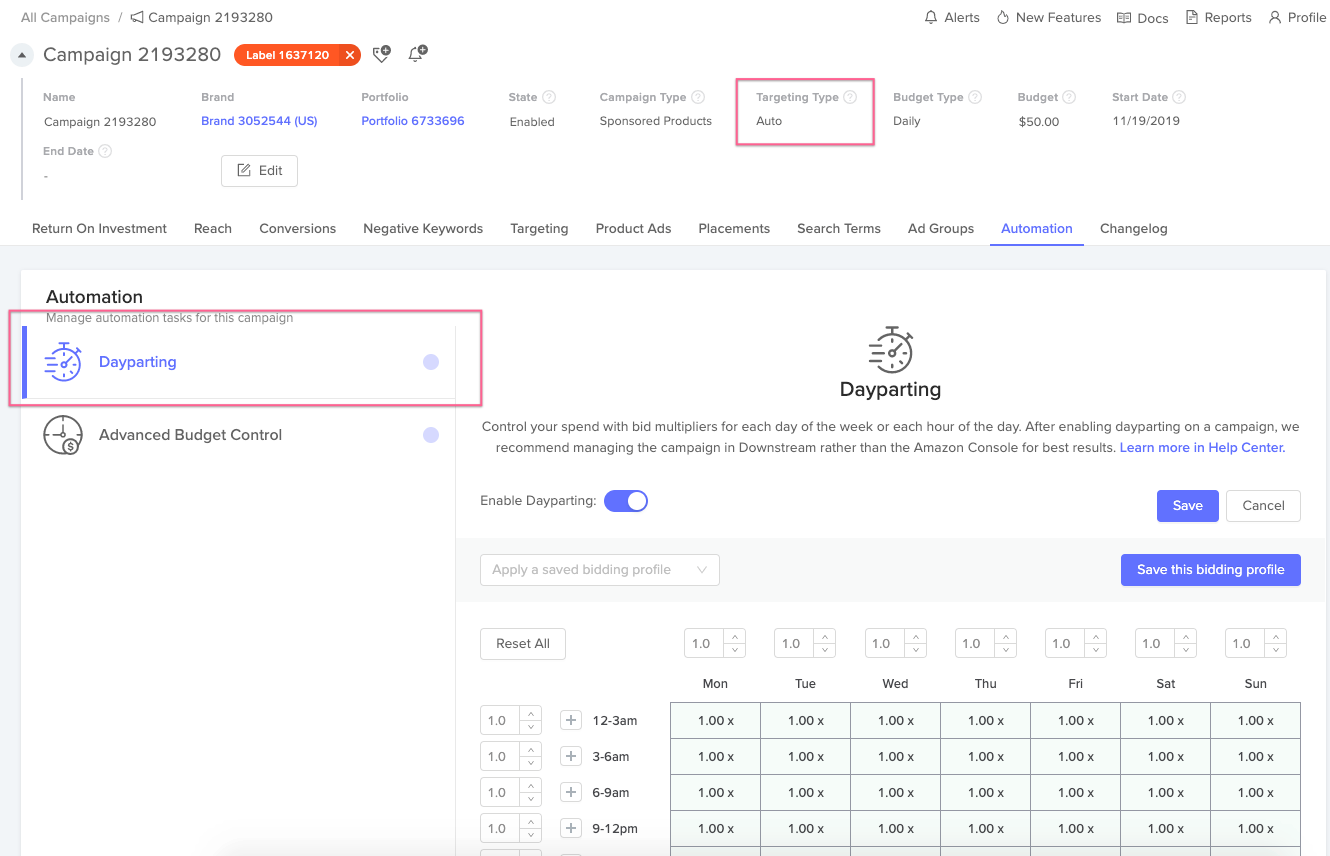Open the Docs icon in top navigation
This screenshot has width=1330, height=856.
1125,17
